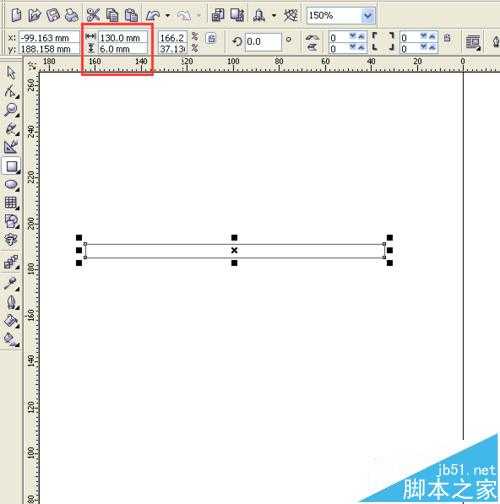
Task: Select the Eyedropper tool
Action: [x=11, y=283]
